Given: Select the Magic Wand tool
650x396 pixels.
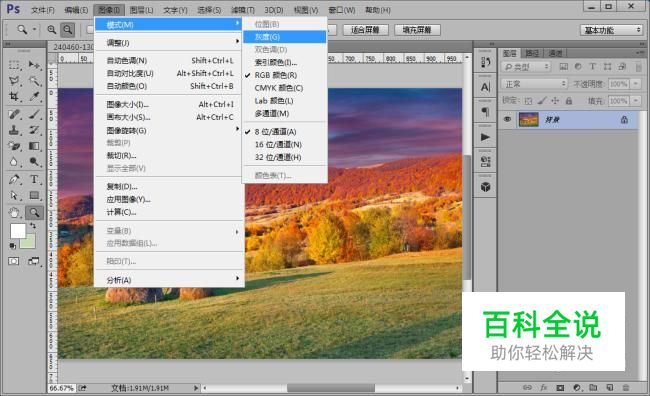Looking at the screenshot, I should pyautogui.click(x=34, y=80).
